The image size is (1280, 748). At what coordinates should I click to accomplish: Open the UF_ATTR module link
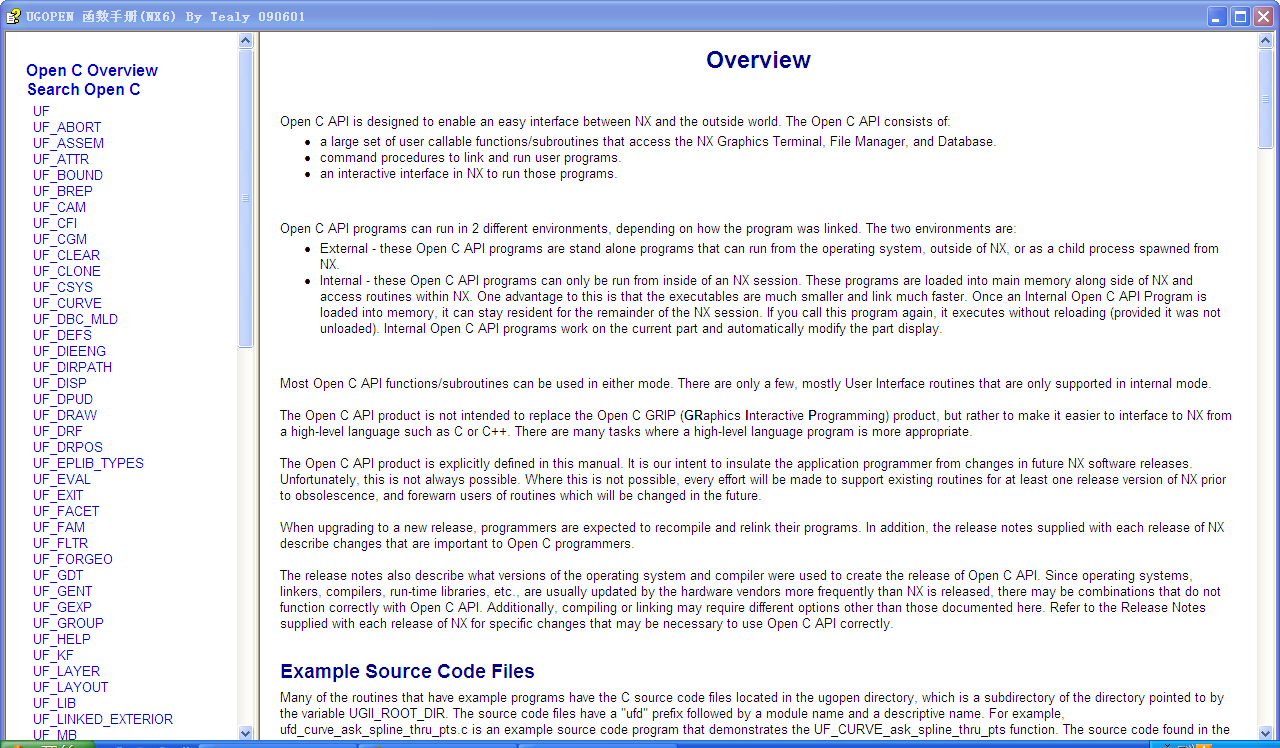click(x=61, y=159)
